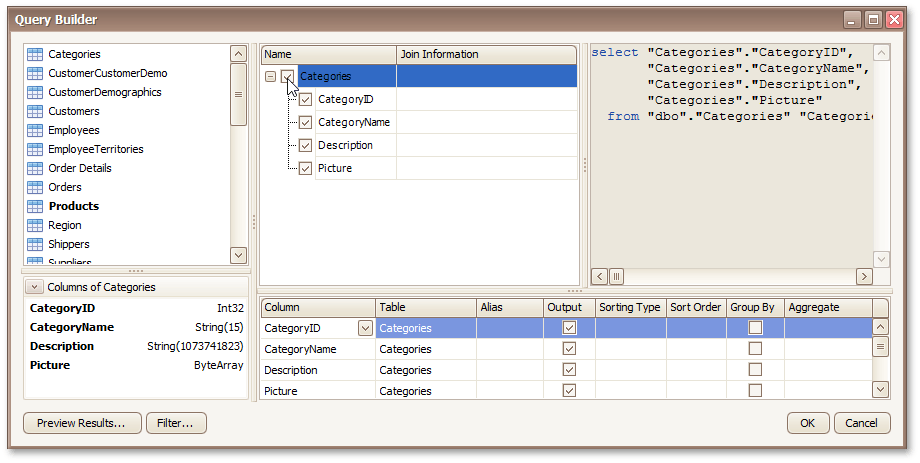The width and height of the screenshot is (920, 463).
Task: Click the Categories table icon in list
Action: pos(35,54)
